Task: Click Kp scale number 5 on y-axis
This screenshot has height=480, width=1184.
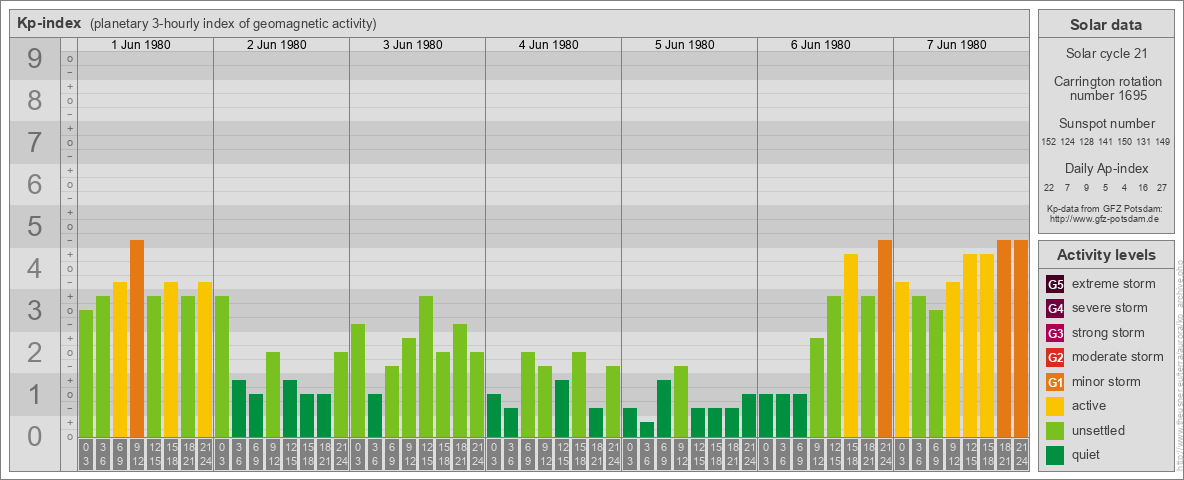Action: [35, 227]
